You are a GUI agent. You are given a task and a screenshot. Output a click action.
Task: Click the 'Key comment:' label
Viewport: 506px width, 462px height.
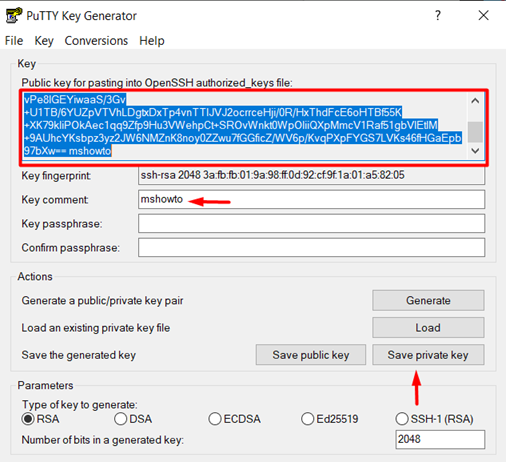(55, 200)
